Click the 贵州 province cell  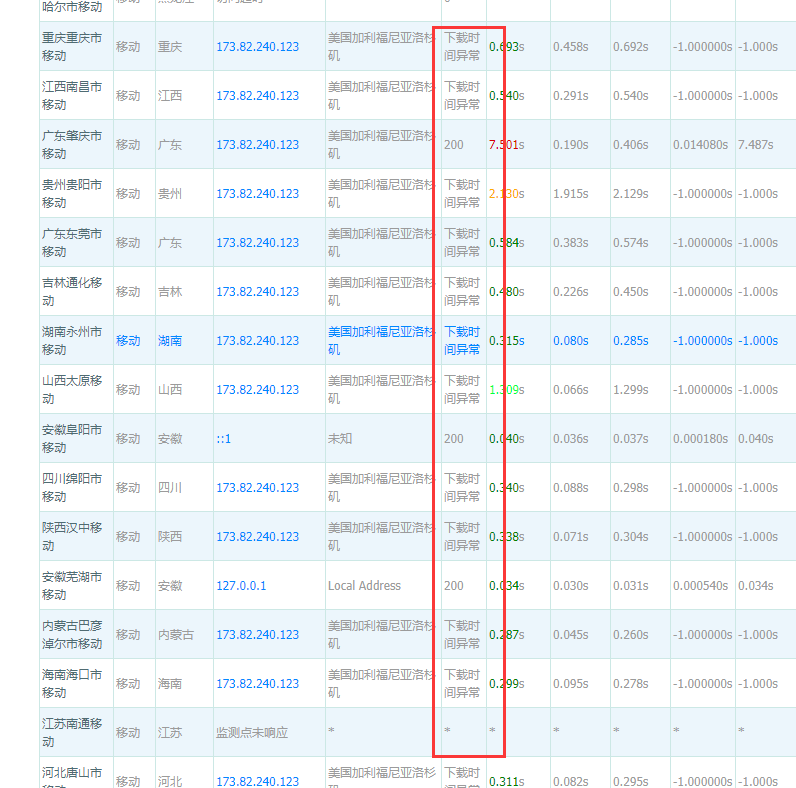[170, 194]
